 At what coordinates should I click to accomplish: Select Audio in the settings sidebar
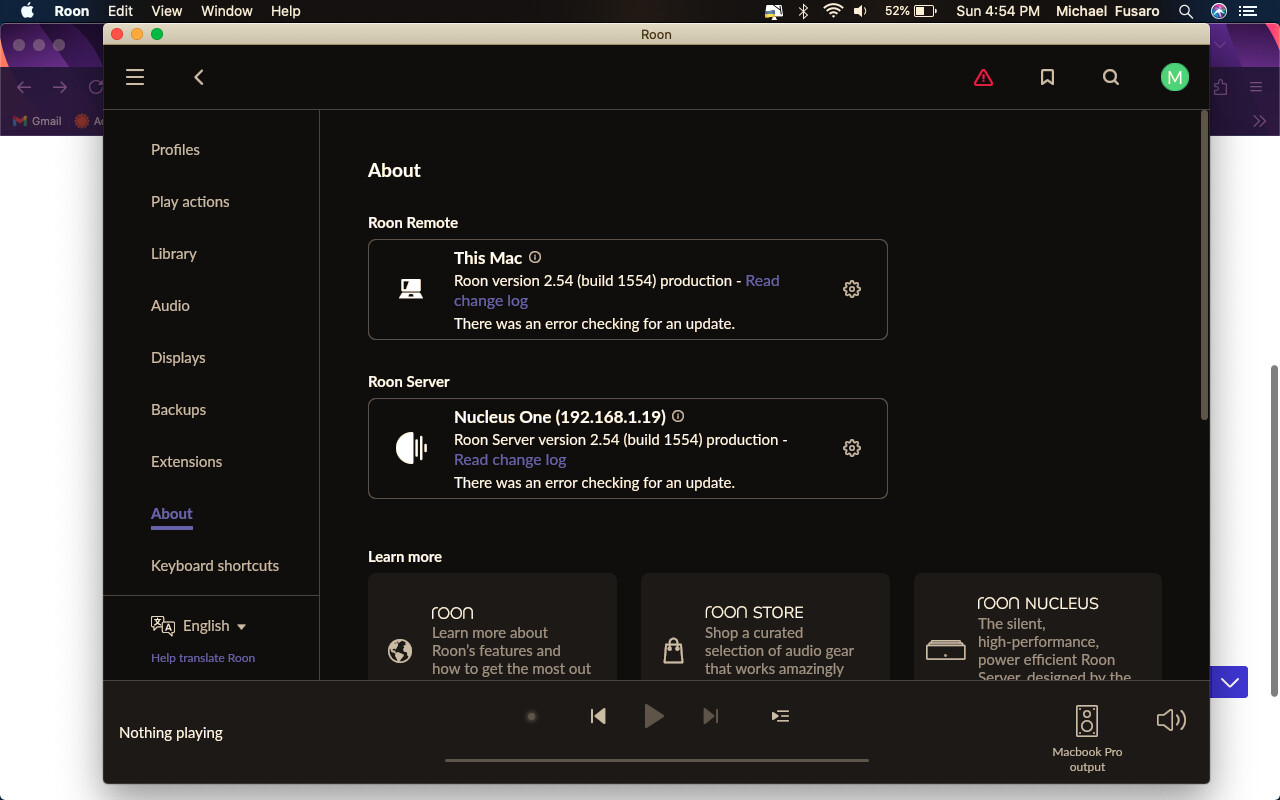coord(170,305)
